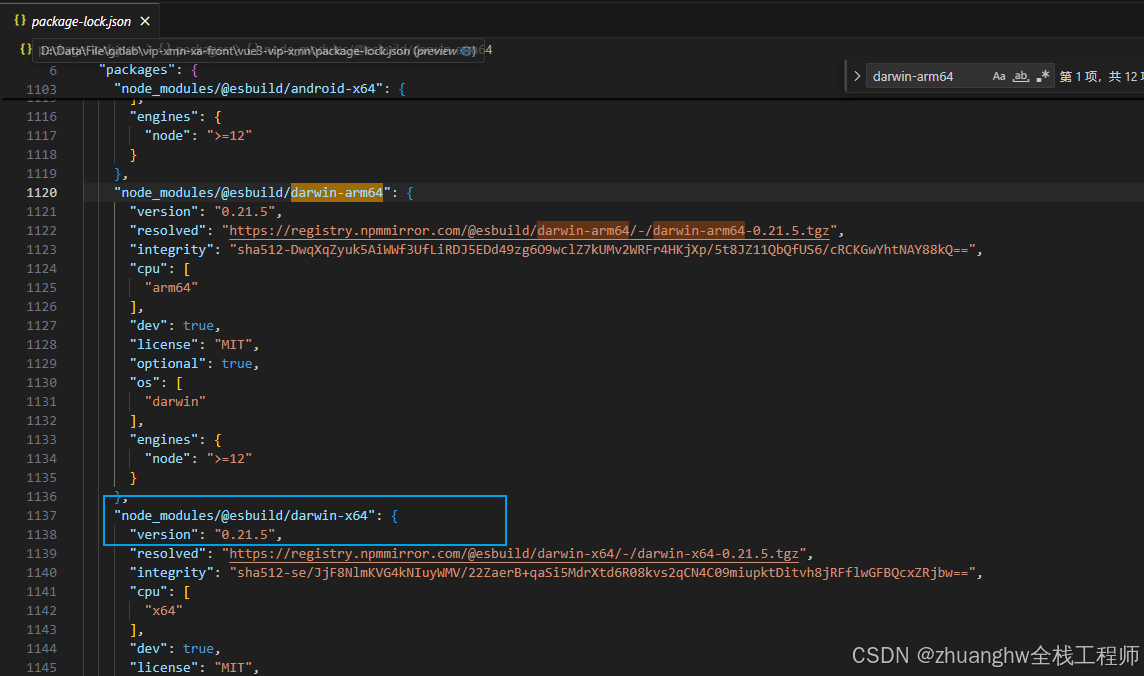
Task: Click the x64 cpu value on line 1142
Action: [x=163, y=610]
